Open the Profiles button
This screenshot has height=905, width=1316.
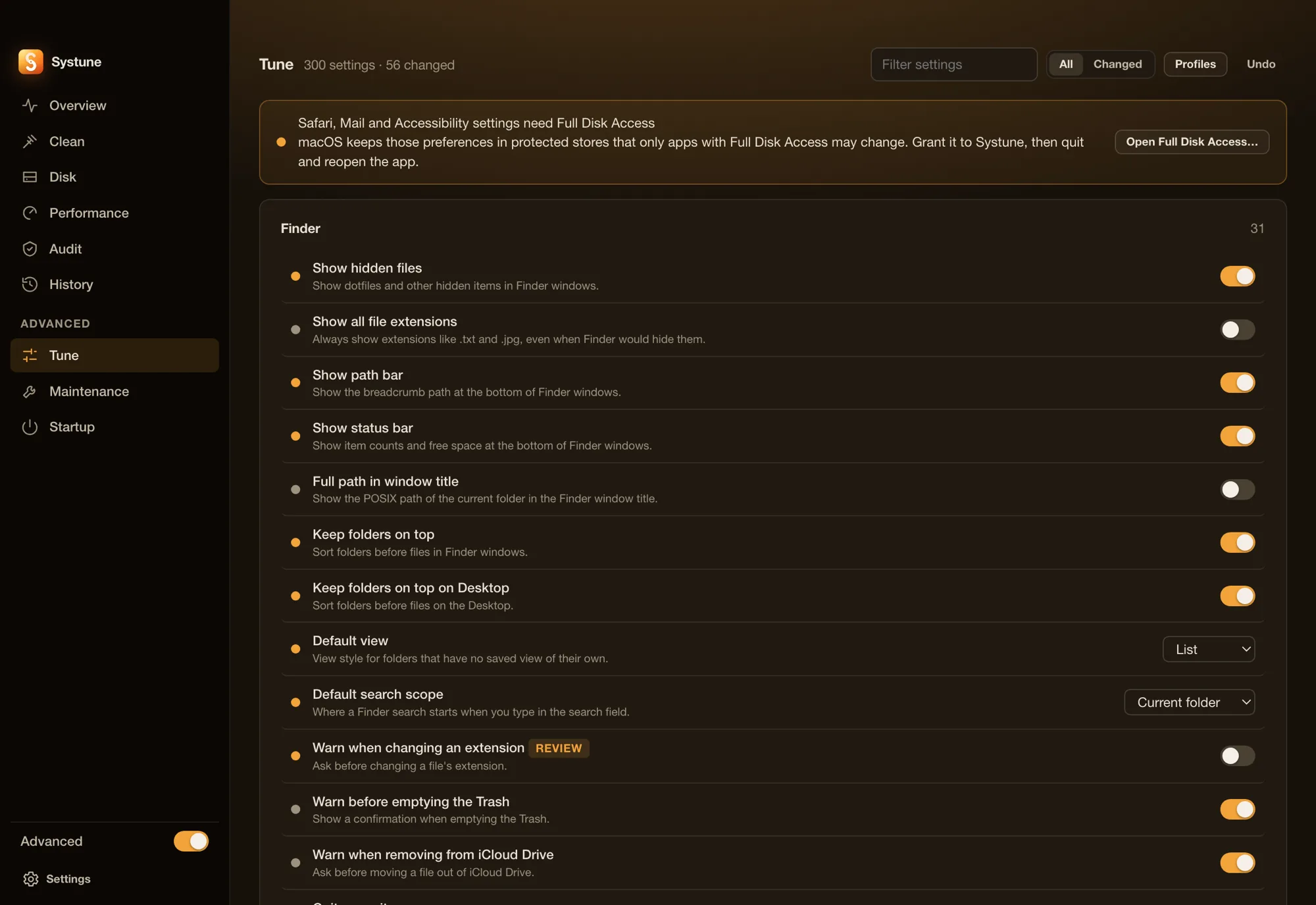tap(1195, 65)
